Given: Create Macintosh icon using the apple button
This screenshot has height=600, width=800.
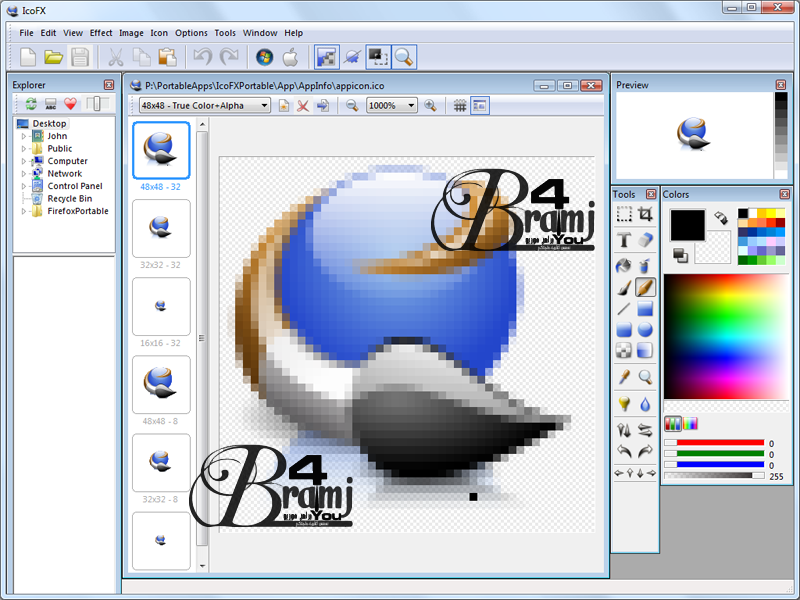Looking at the screenshot, I should point(290,57).
